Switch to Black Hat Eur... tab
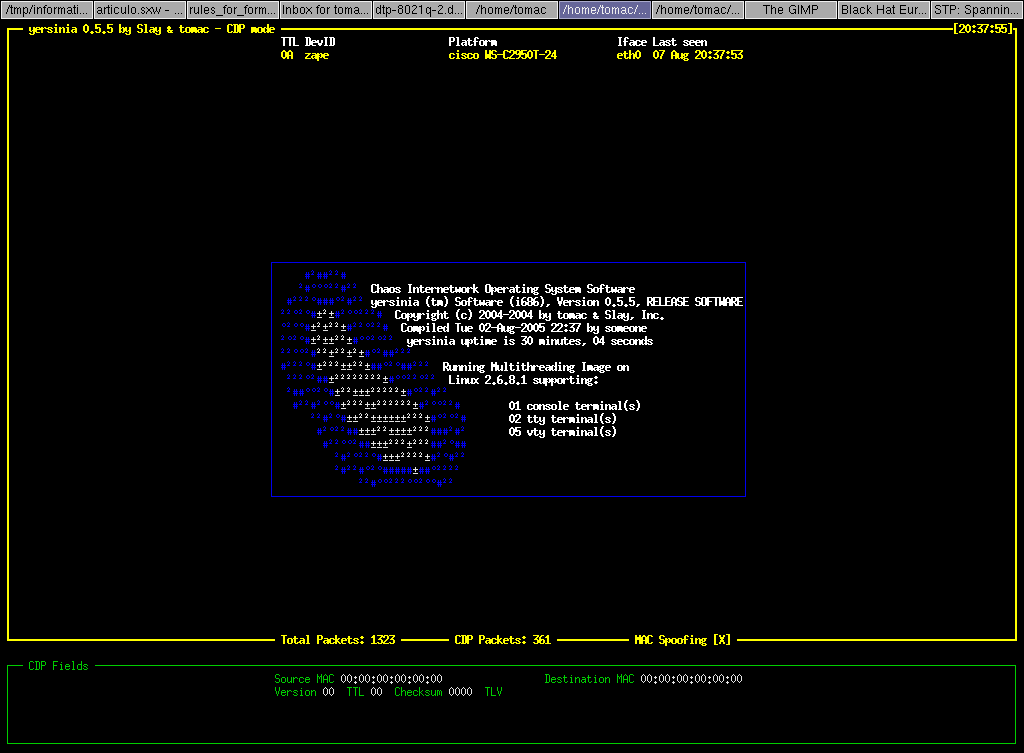This screenshot has width=1024, height=753. pyautogui.click(x=884, y=10)
